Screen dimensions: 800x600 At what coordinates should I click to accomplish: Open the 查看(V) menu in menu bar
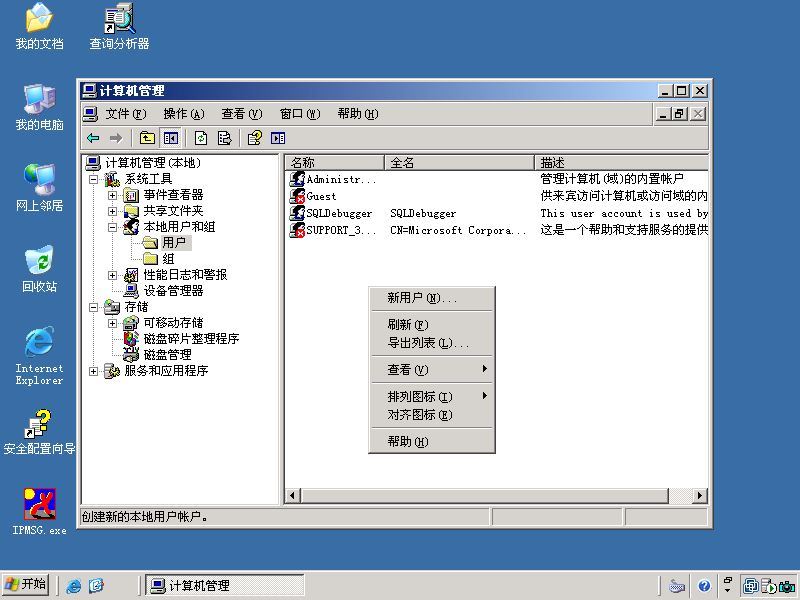point(241,114)
